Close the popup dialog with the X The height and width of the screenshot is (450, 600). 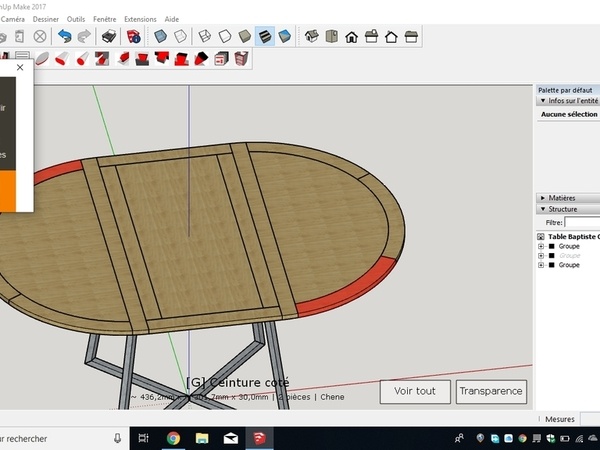20,68
